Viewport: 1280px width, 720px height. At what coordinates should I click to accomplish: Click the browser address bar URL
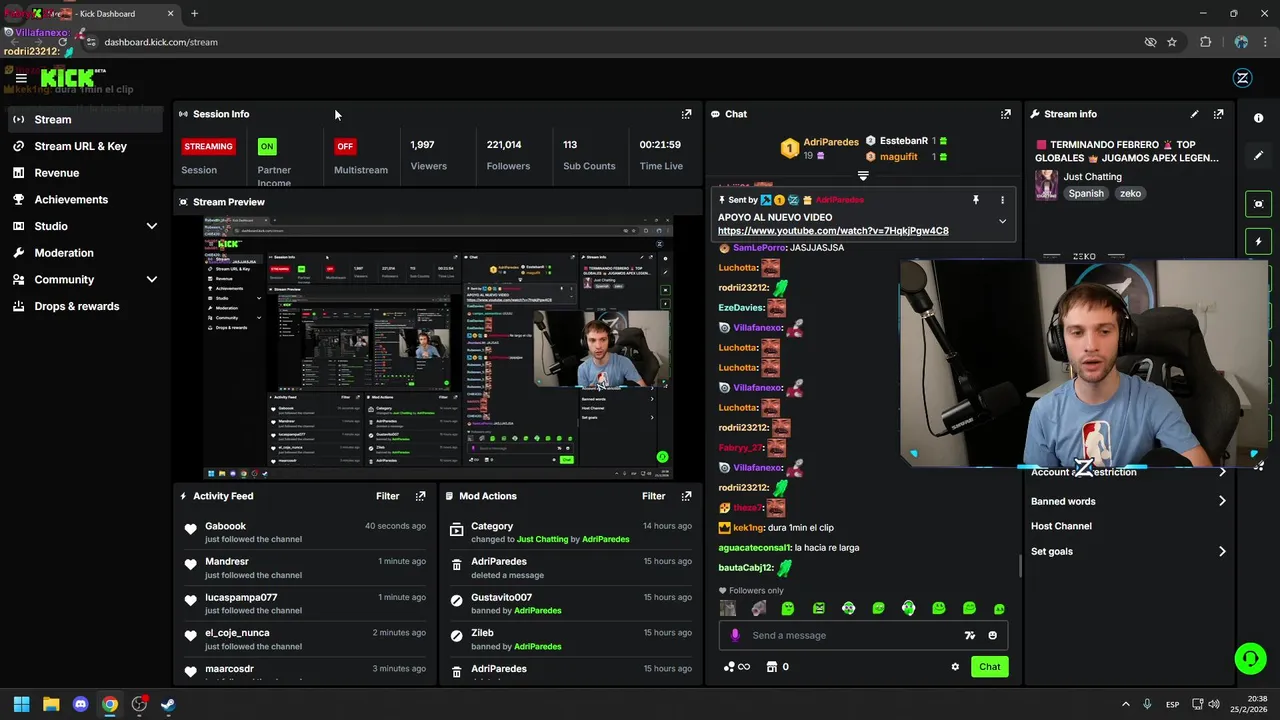click(x=161, y=42)
